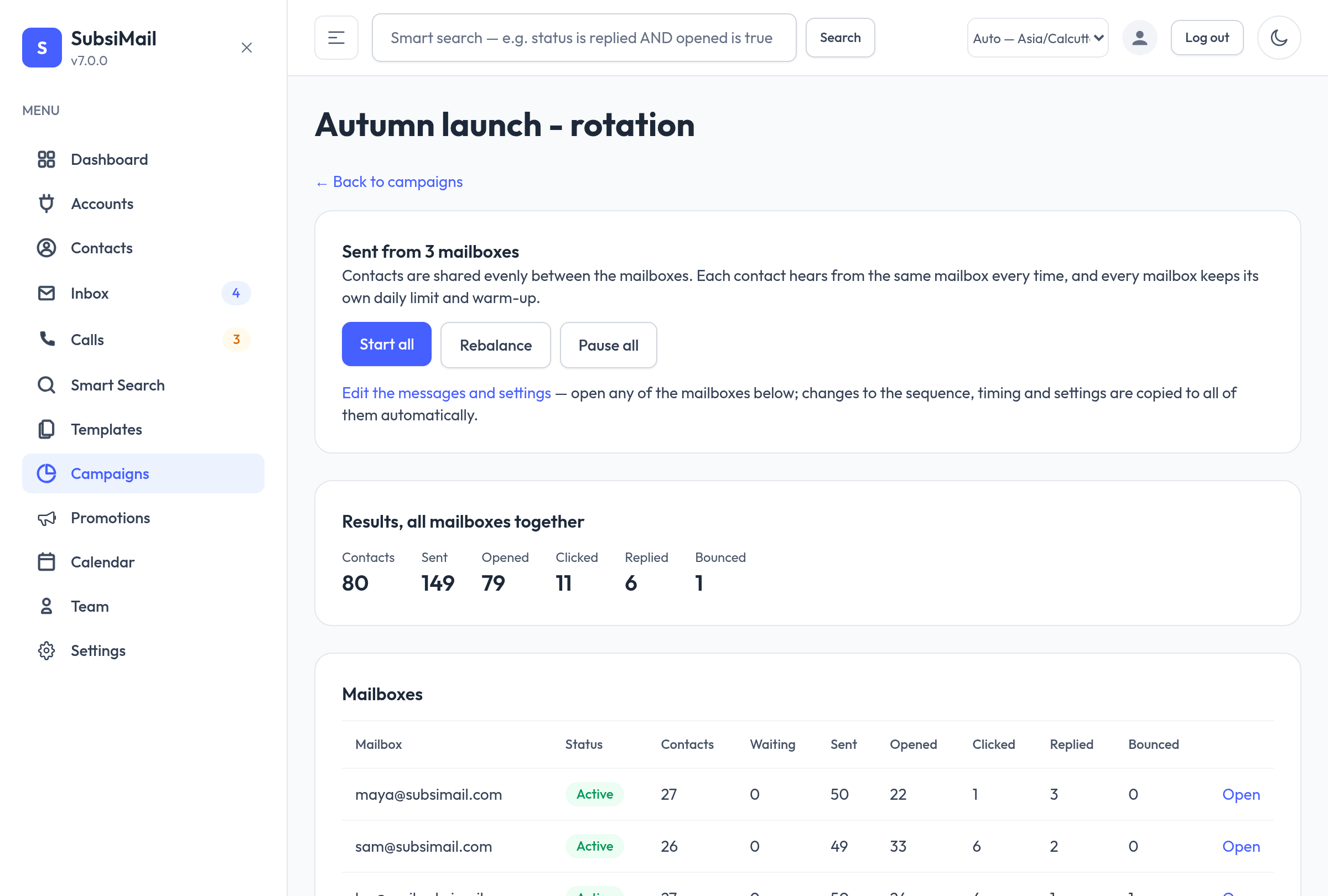The width and height of the screenshot is (1328, 896).
Task: Click the Campaigns pie chart icon
Action: [46, 473]
